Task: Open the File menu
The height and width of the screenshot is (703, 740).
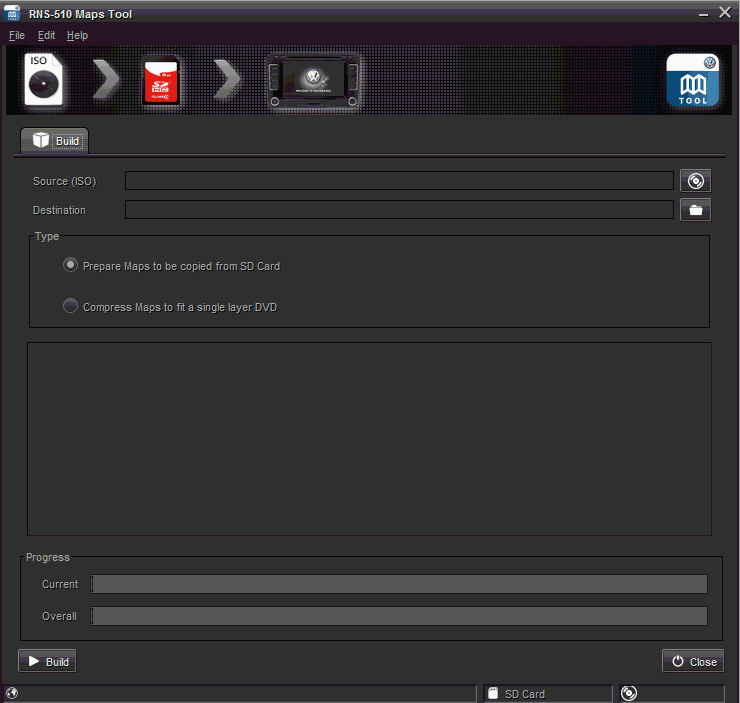Action: point(17,35)
